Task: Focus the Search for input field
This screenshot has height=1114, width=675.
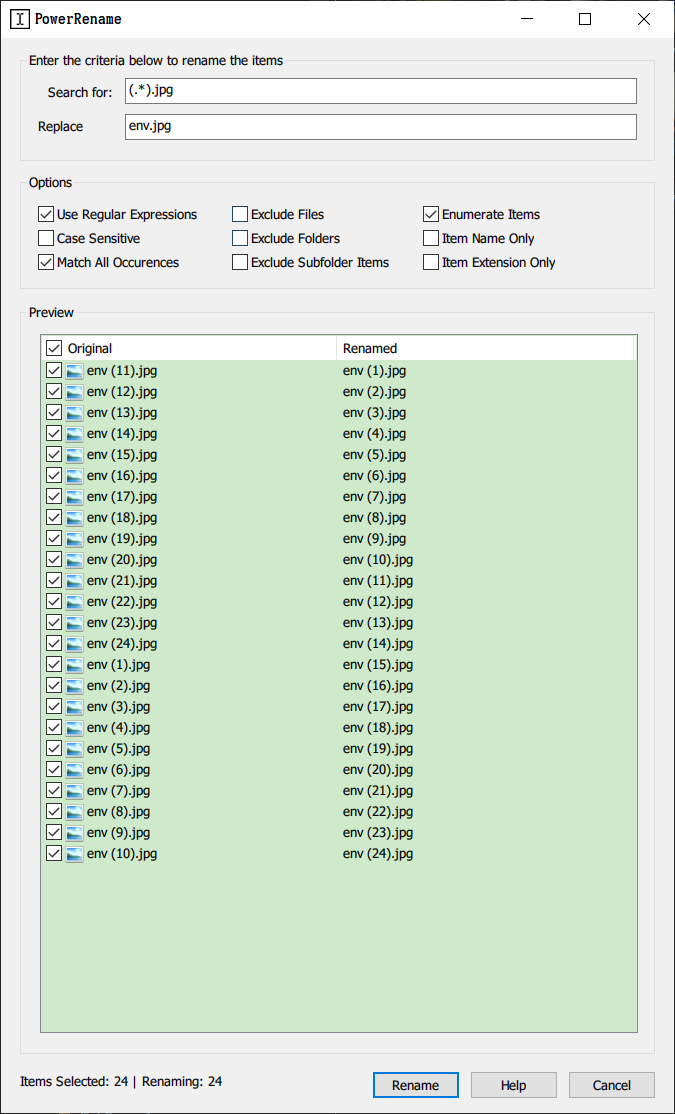Action: (x=381, y=91)
